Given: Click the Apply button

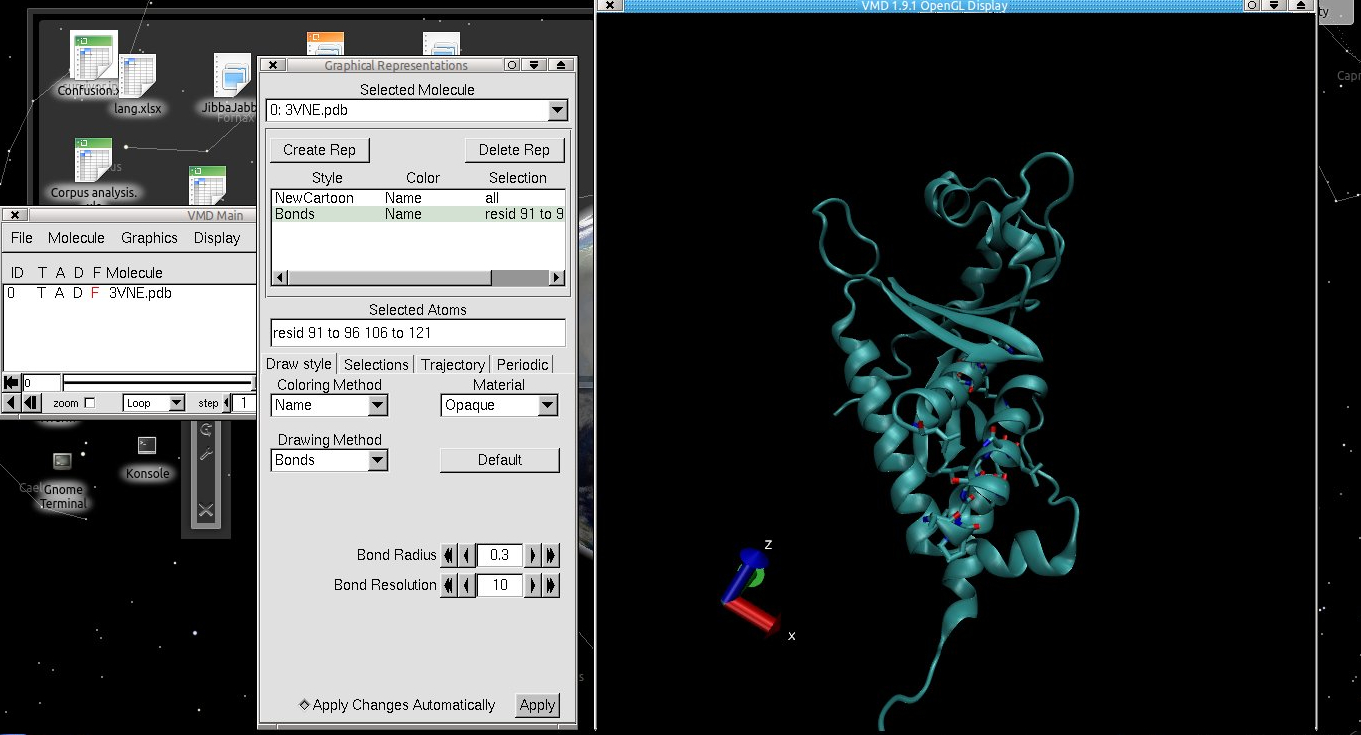Looking at the screenshot, I should [537, 705].
